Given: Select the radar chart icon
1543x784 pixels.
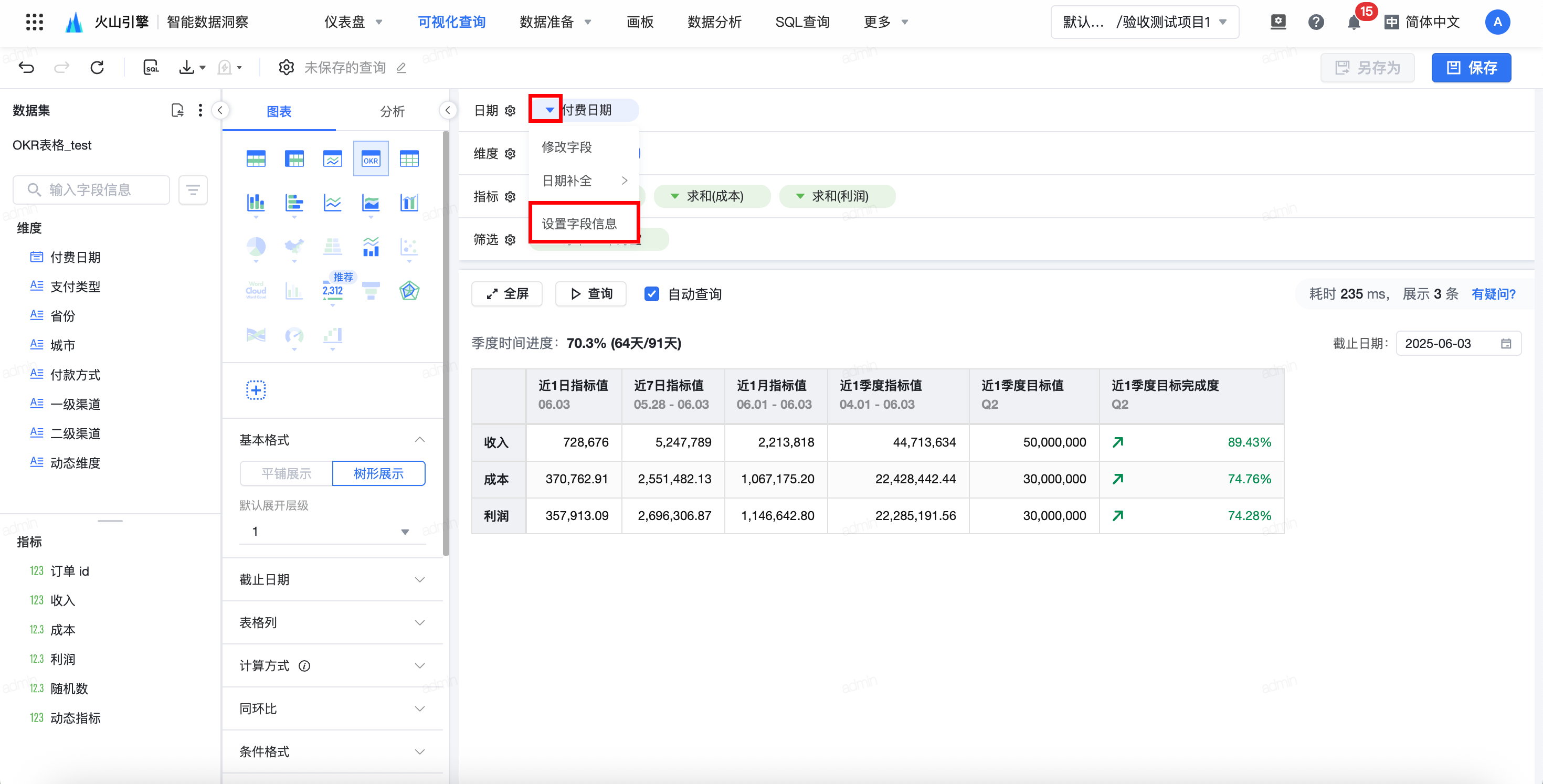Looking at the screenshot, I should (x=409, y=291).
